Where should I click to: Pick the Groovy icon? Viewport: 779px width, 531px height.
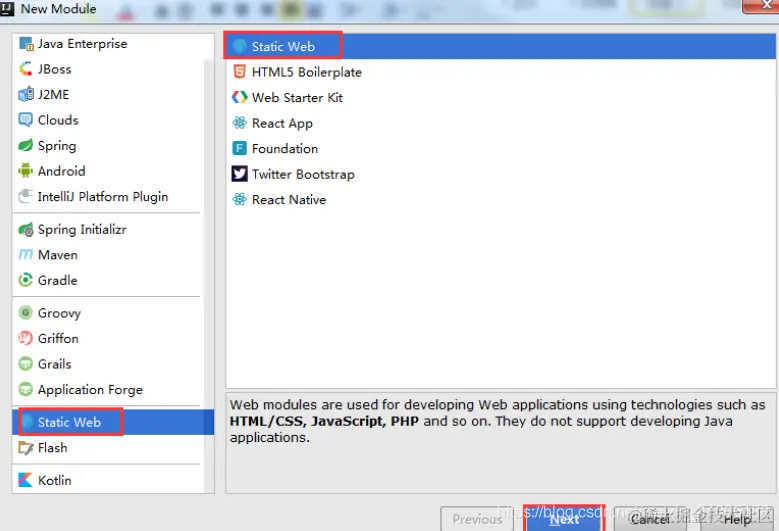[26, 313]
